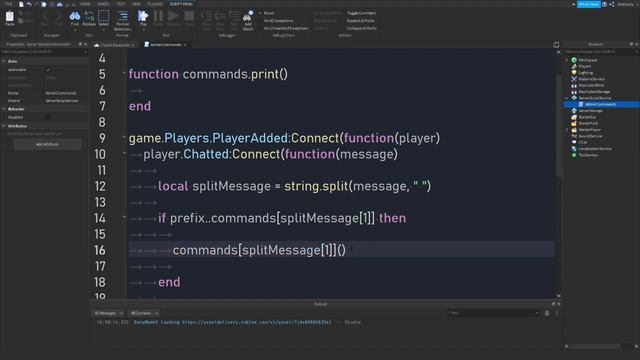Image resolution: width=640 pixels, height=360 pixels.
Task: Open the MODEL ribbon tab
Action: pyautogui.click(x=103, y=4)
